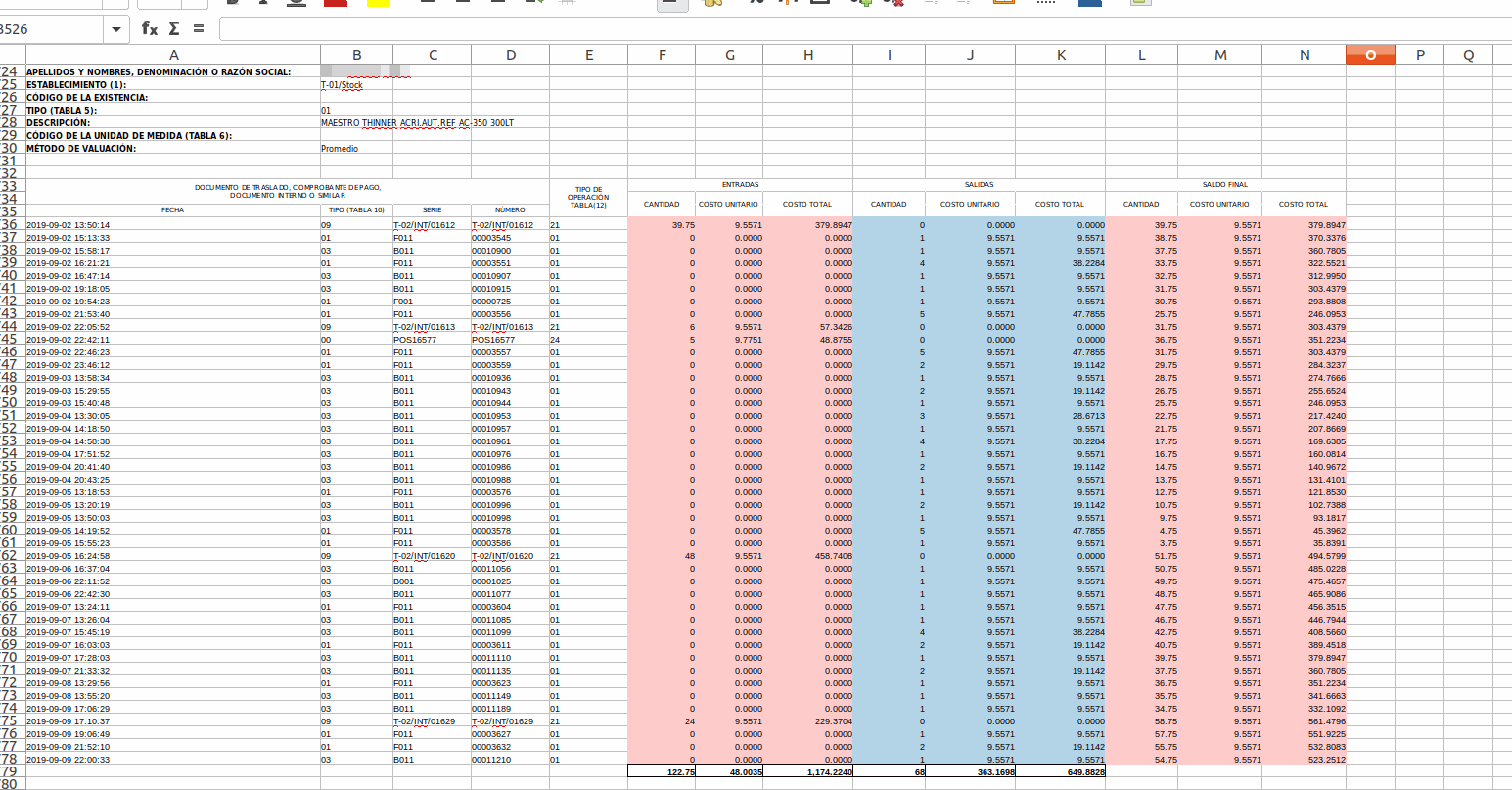This screenshot has height=790, width=1512.
Task: Select the balance total cell '523.2512'
Action: 1305,759
